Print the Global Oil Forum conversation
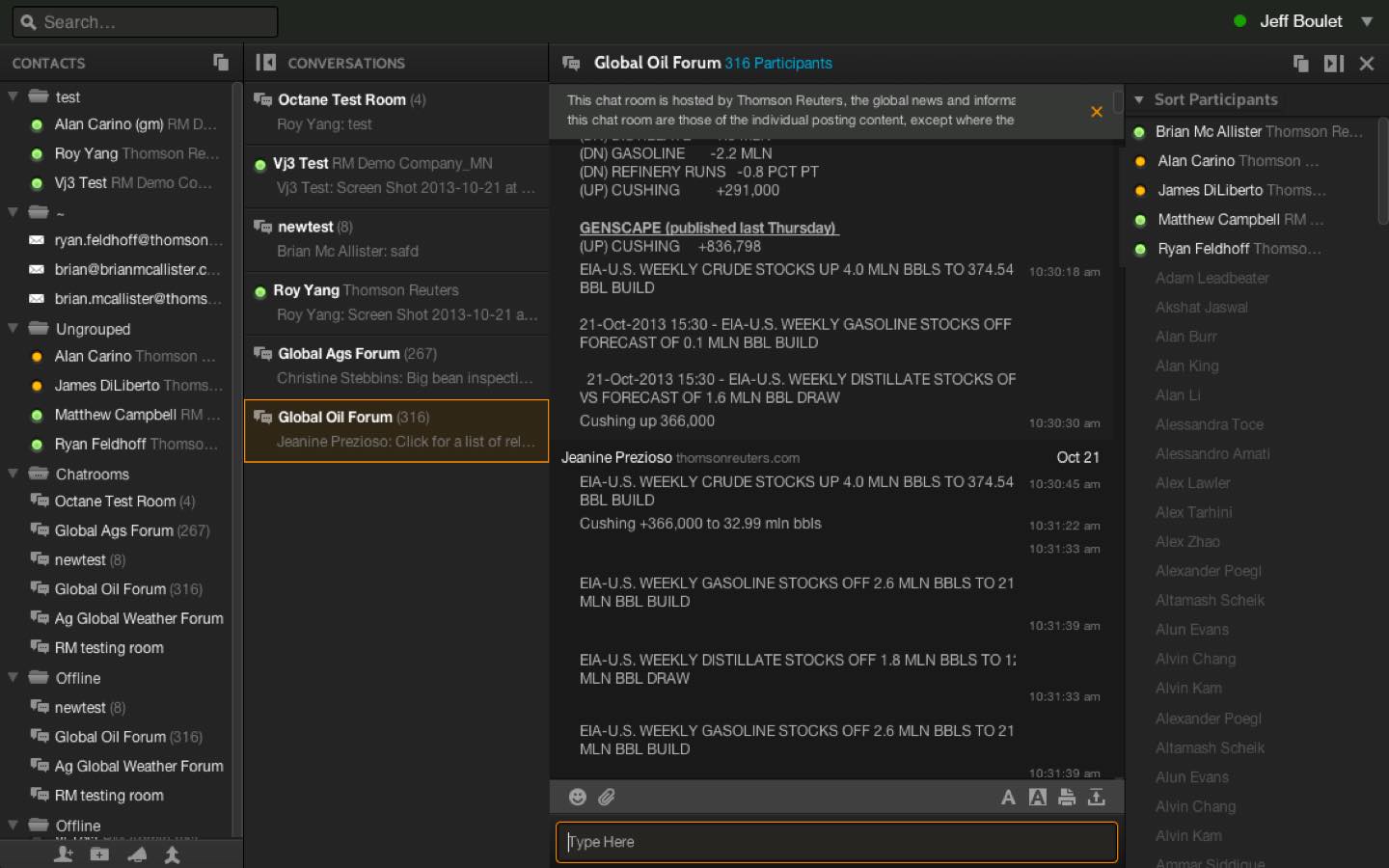 [1067, 797]
